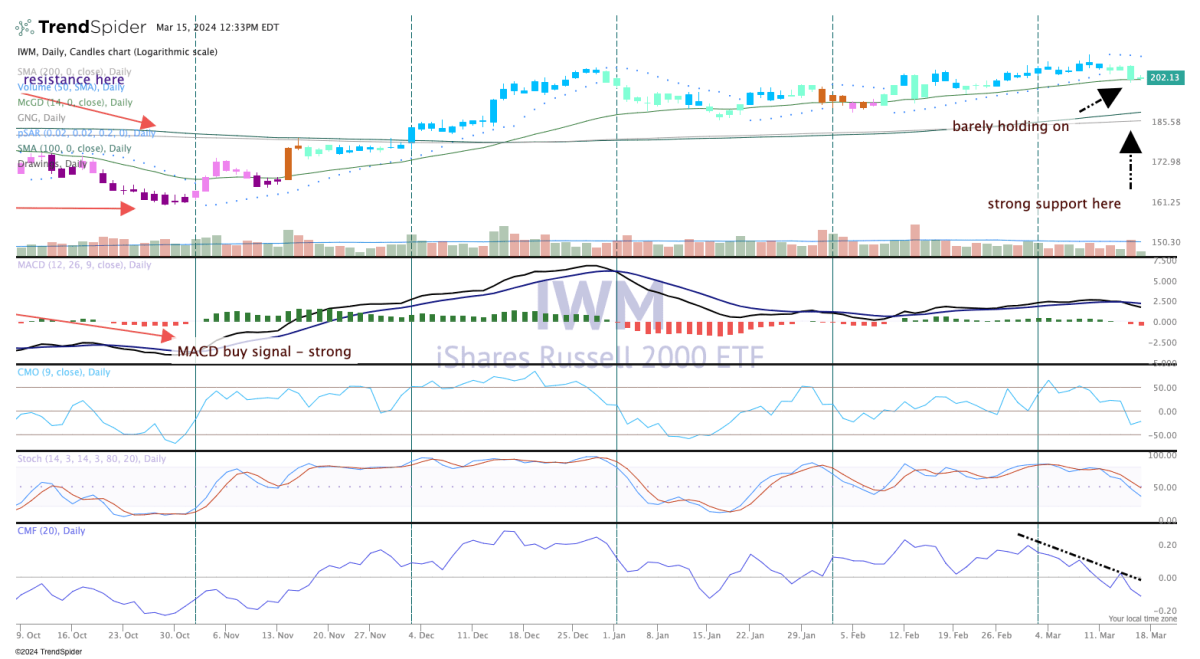Toggle the McGD (14, 0, close) indicator label

click(75, 102)
